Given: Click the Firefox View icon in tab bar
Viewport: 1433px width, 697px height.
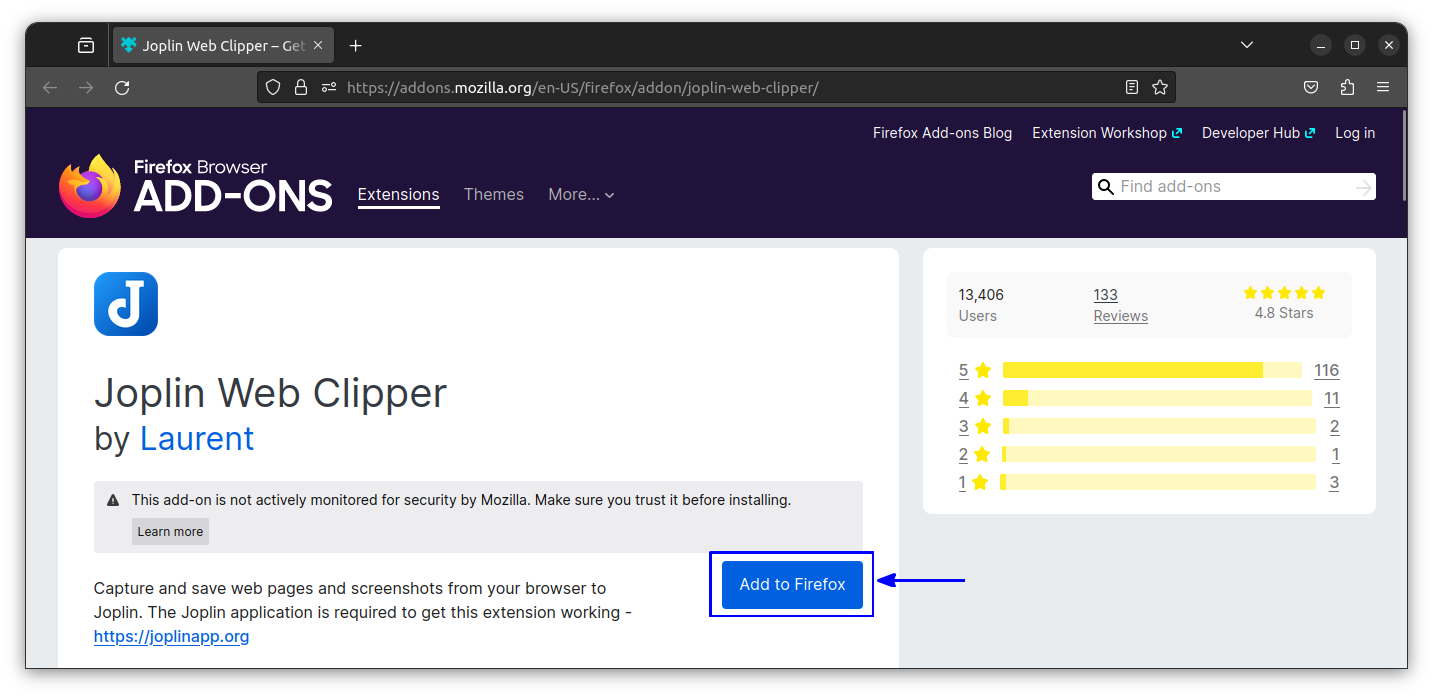Looking at the screenshot, I should point(86,45).
